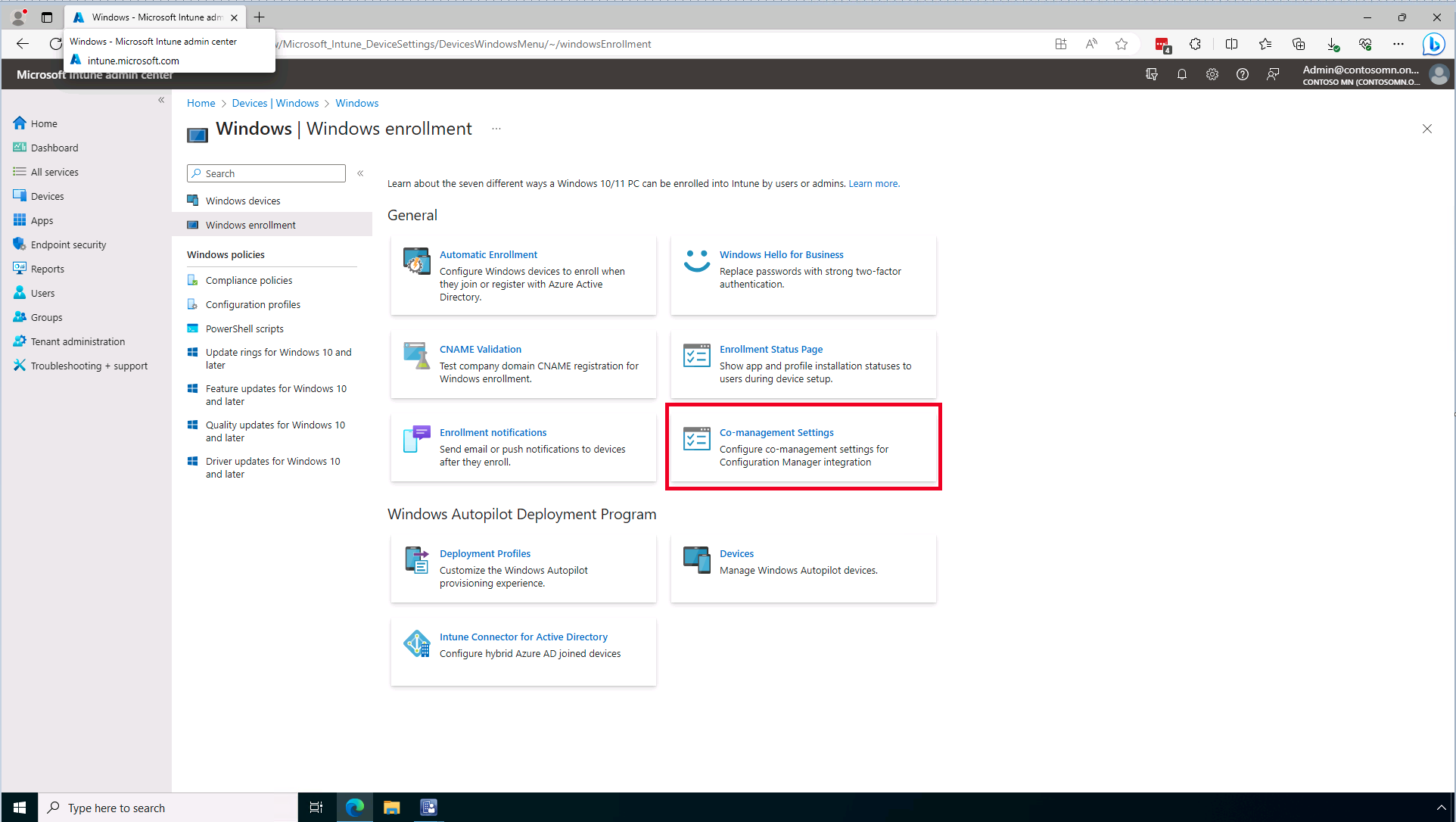Refresh the browser page
Viewport: 1456px width, 822px height.
pyautogui.click(x=55, y=44)
